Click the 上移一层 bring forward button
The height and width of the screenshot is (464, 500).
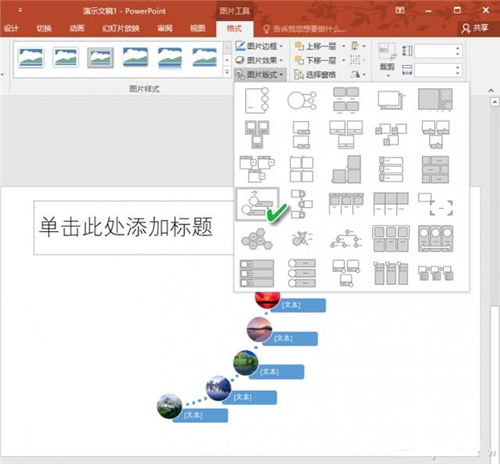coord(316,46)
